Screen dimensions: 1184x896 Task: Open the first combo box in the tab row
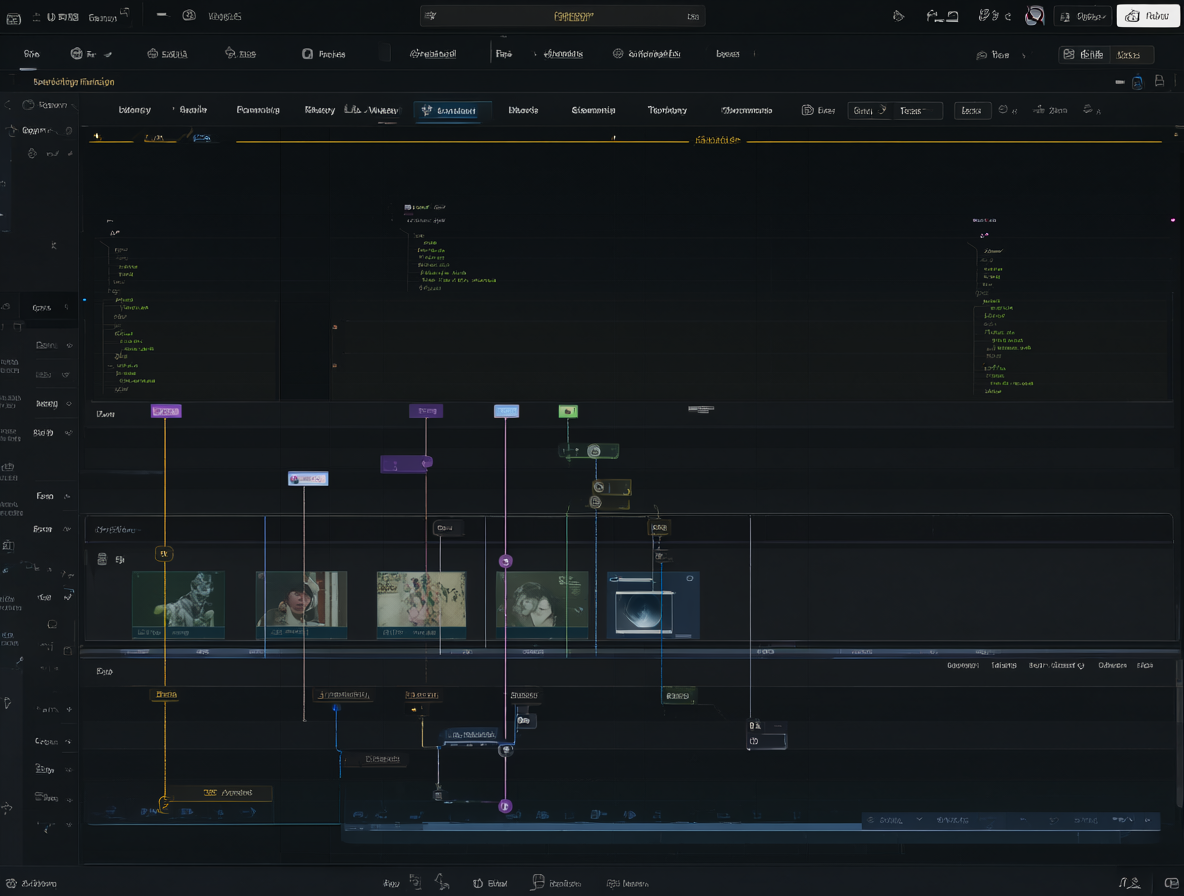point(870,111)
